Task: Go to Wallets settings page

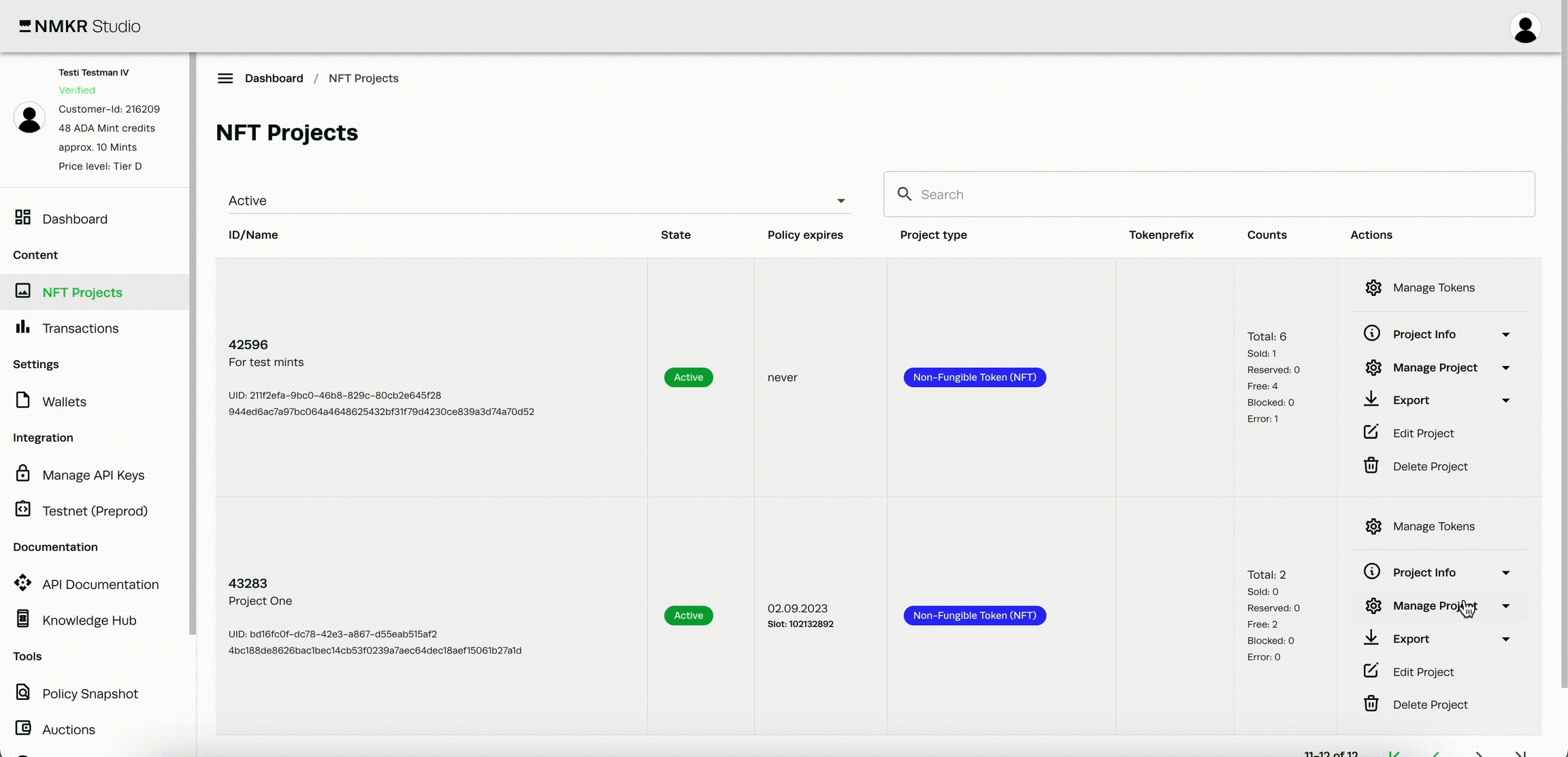Action: [x=64, y=402]
